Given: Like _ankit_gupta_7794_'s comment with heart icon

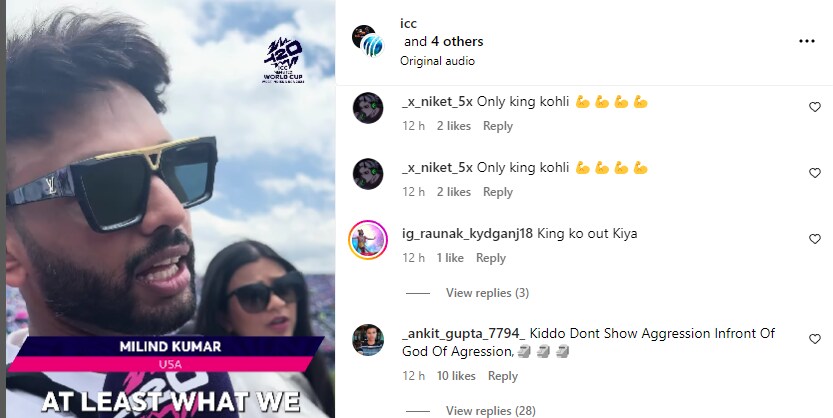Looking at the screenshot, I should point(814,339).
